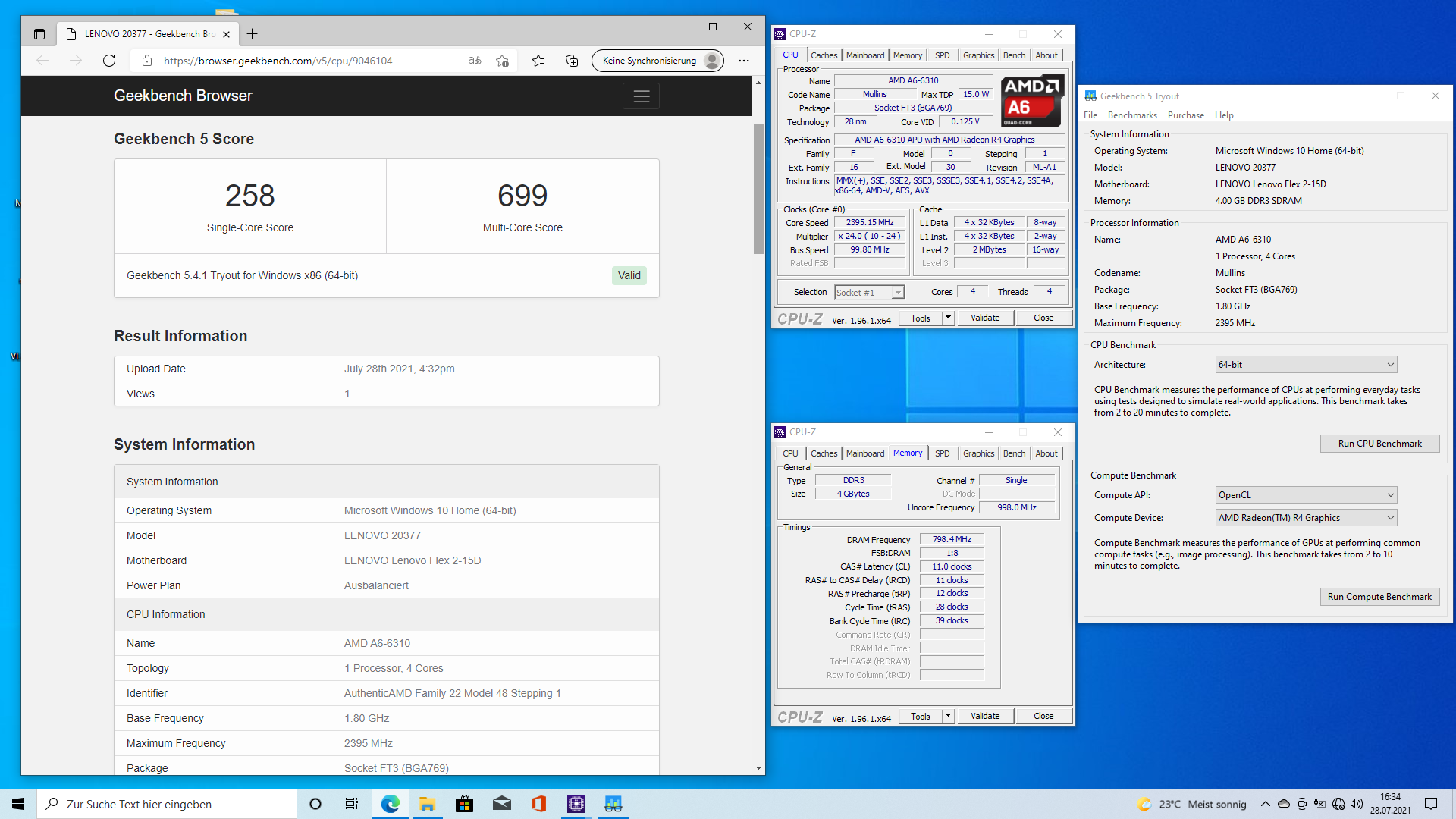
Task: Open Purchase menu in Geekbench 5
Action: [x=1186, y=115]
